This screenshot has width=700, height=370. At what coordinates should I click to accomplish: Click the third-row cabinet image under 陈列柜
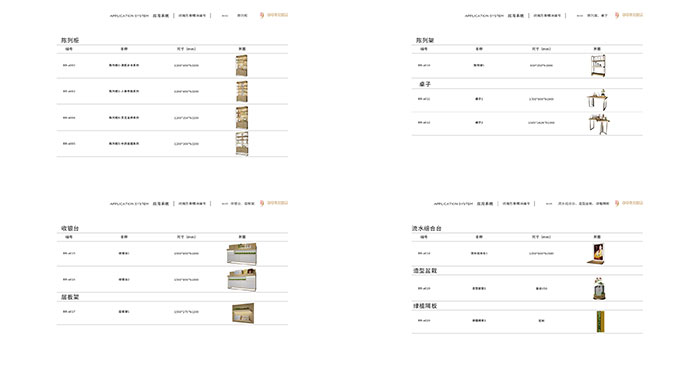pos(242,118)
